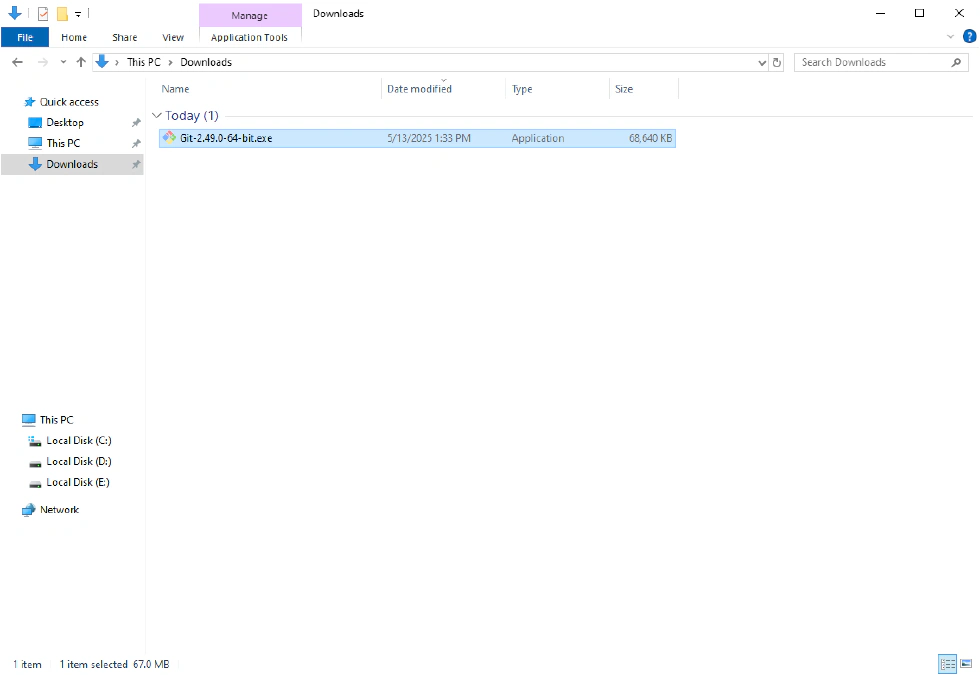Collapse the Today (1) group
The width and height of the screenshot is (980, 675).
157,116
